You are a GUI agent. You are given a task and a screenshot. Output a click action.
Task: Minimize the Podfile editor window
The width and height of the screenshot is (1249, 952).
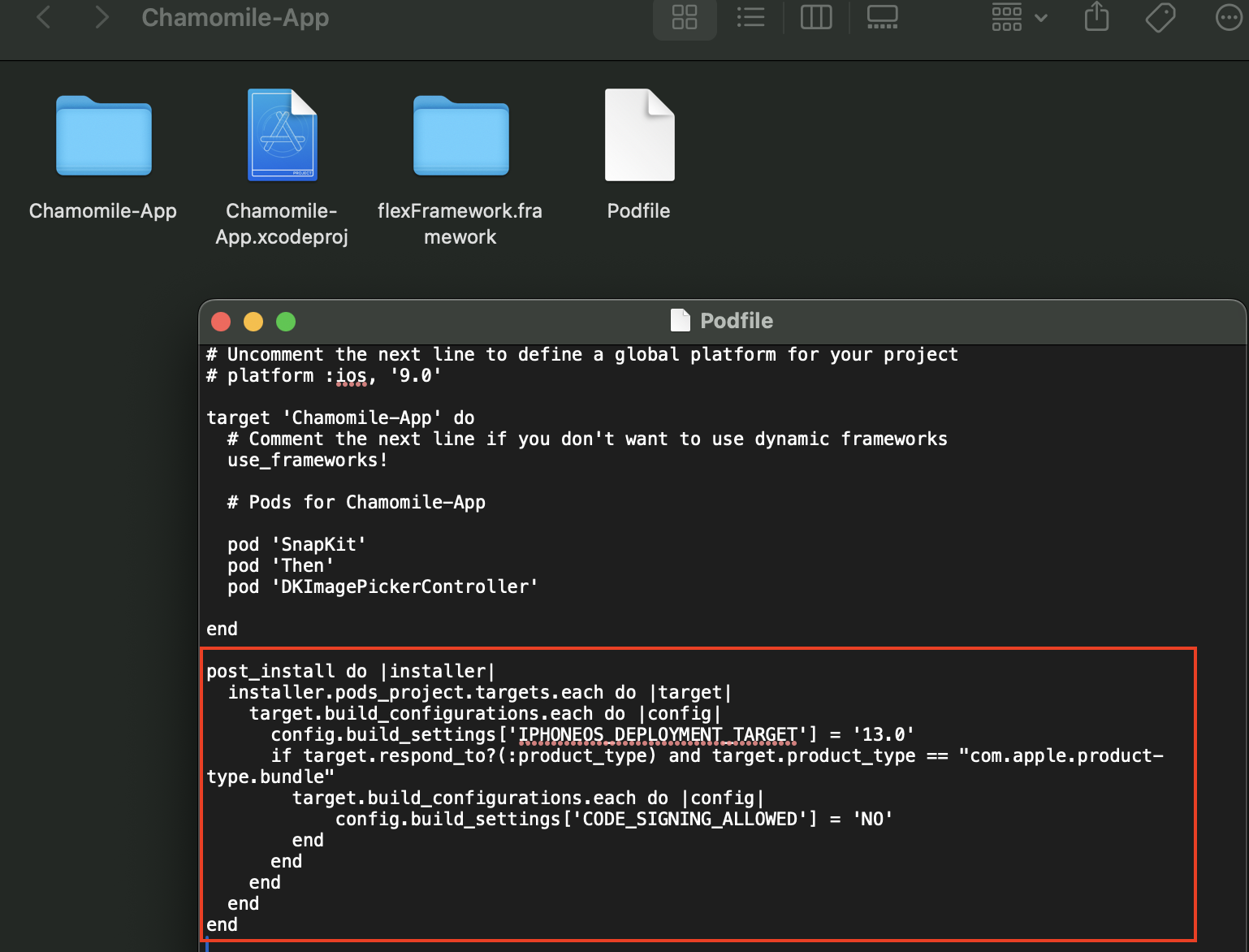pyautogui.click(x=253, y=322)
